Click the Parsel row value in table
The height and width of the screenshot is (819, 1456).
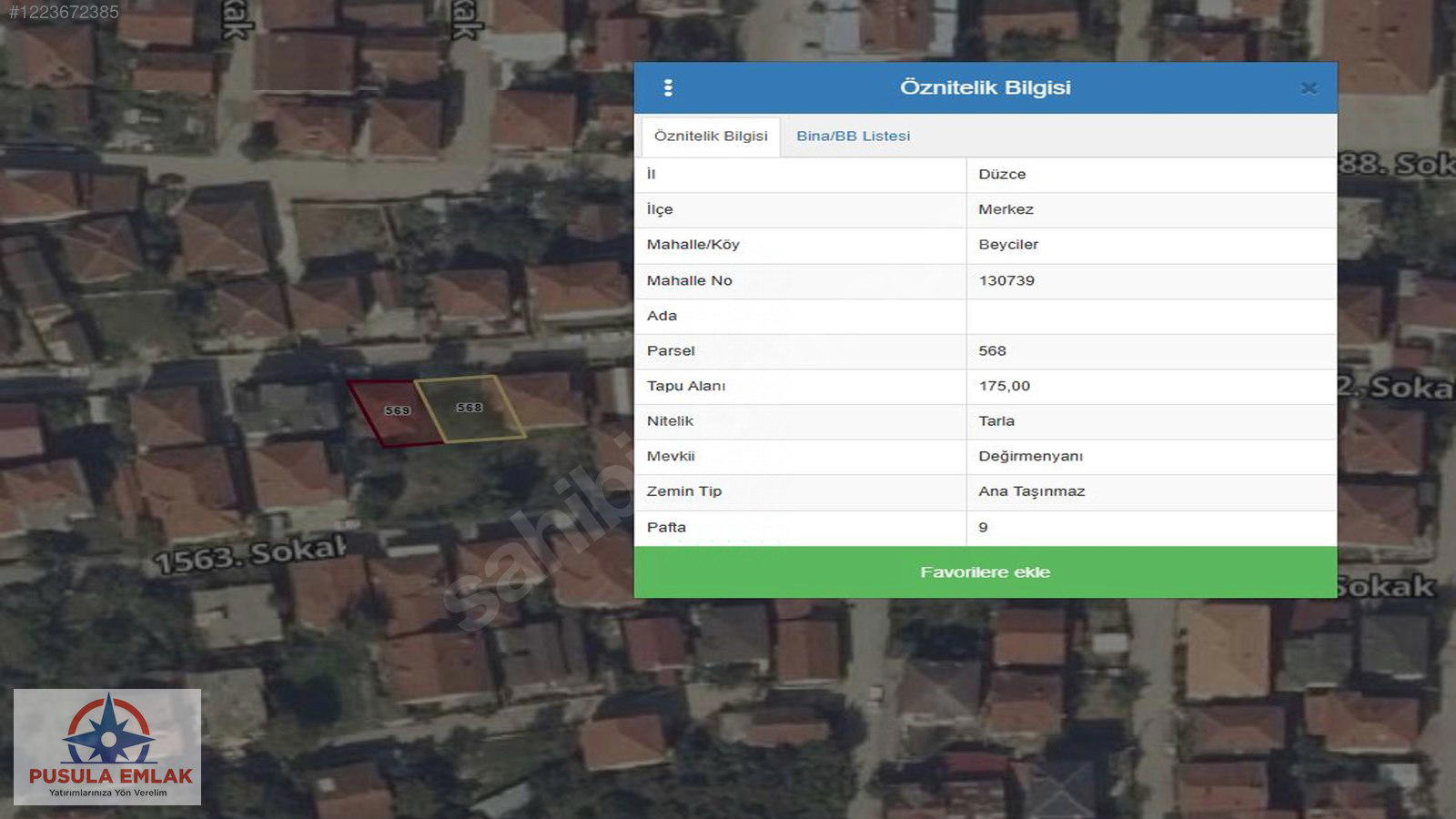992,351
